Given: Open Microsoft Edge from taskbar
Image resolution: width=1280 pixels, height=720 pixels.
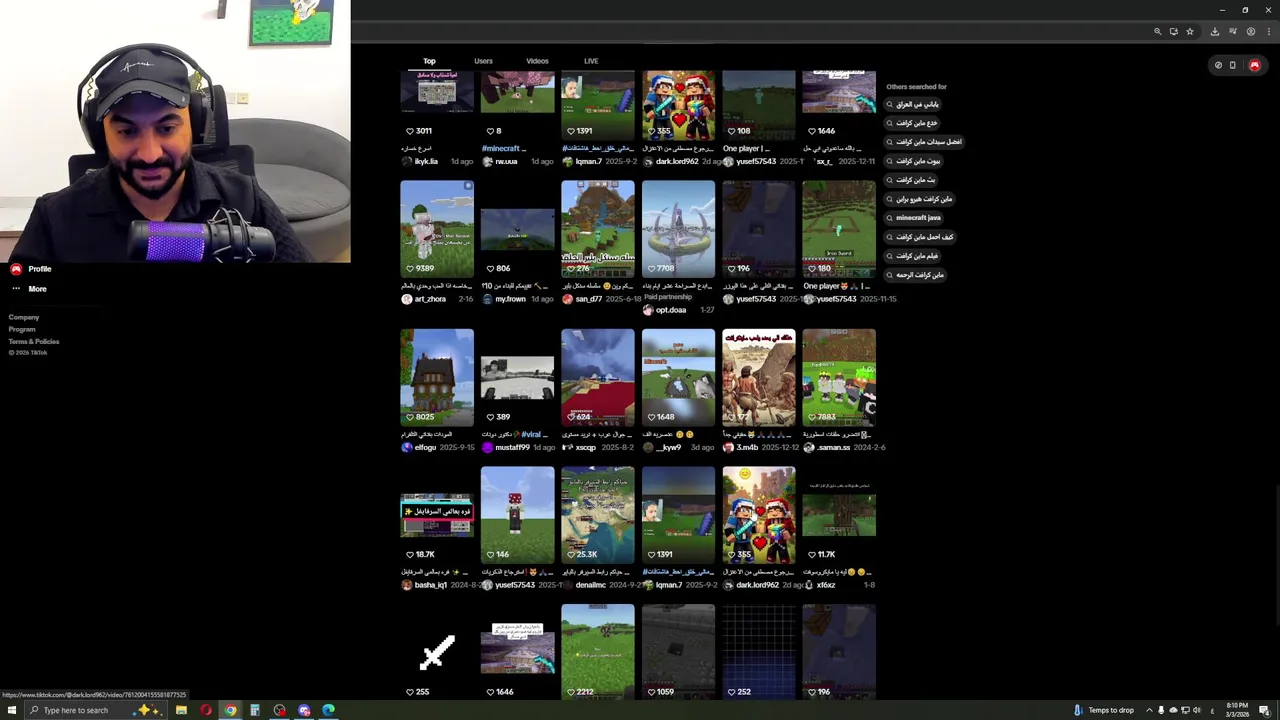Looking at the screenshot, I should click(328, 710).
